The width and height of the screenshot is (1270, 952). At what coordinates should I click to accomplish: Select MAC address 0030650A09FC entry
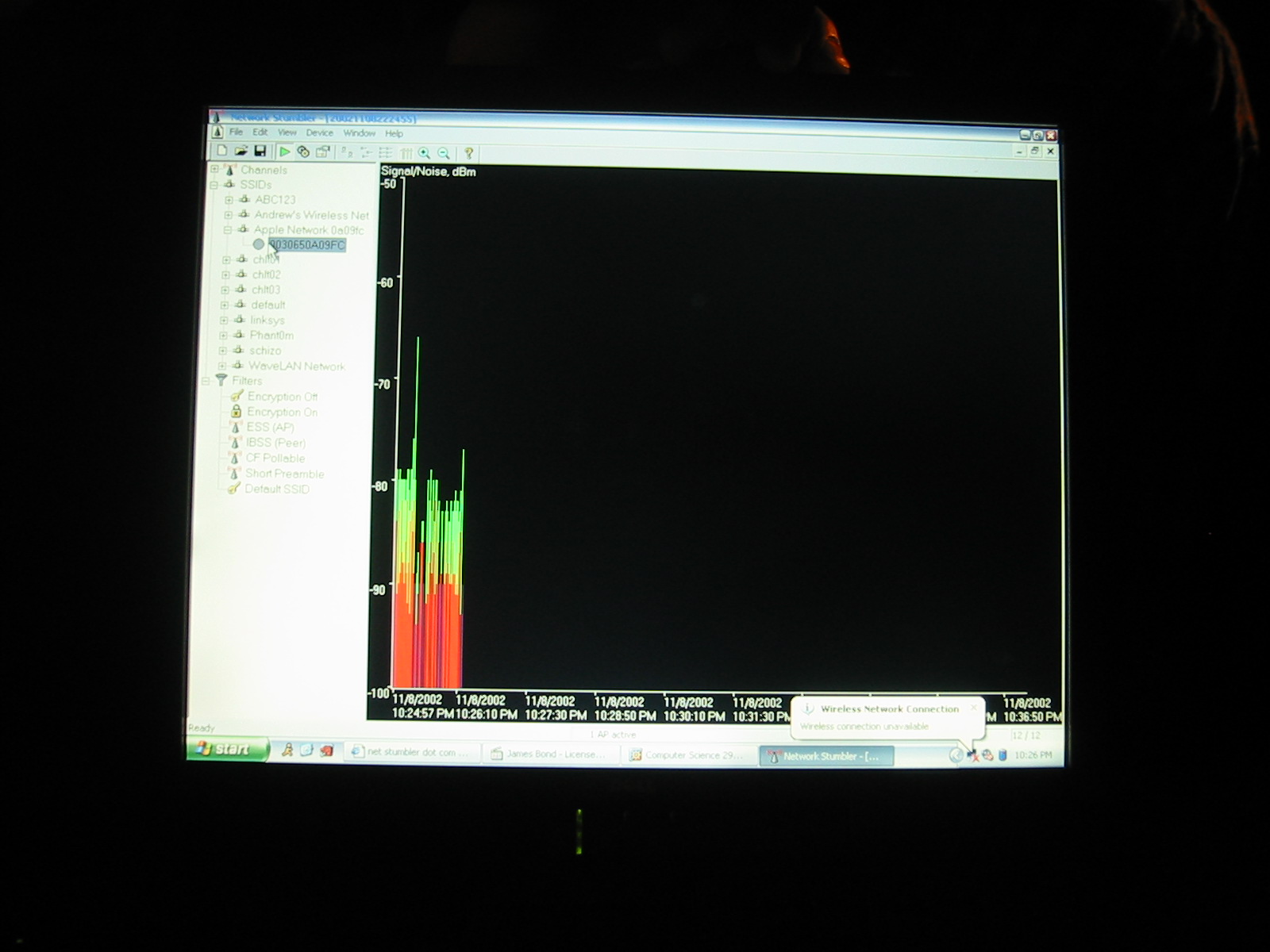(x=306, y=245)
